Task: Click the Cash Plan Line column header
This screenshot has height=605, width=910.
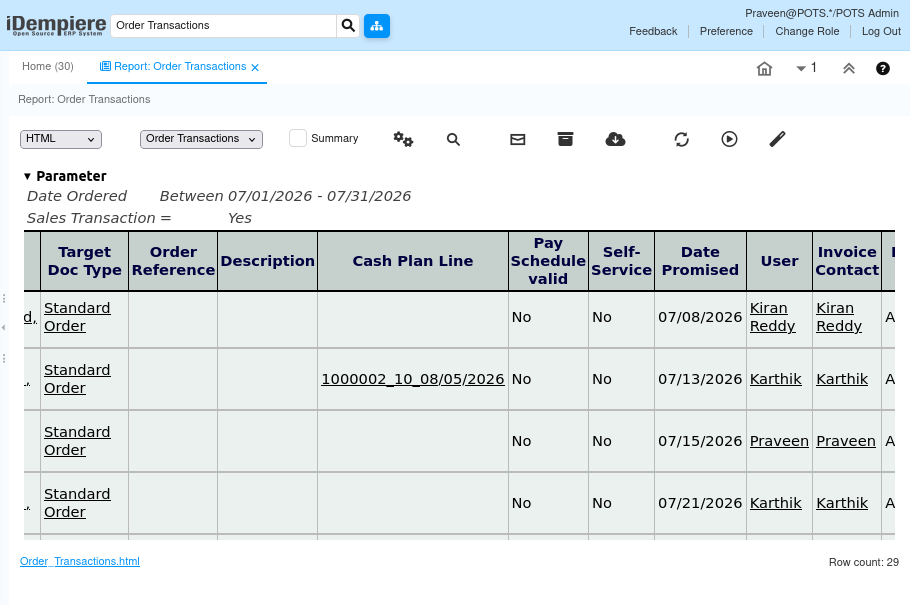Action: (413, 261)
